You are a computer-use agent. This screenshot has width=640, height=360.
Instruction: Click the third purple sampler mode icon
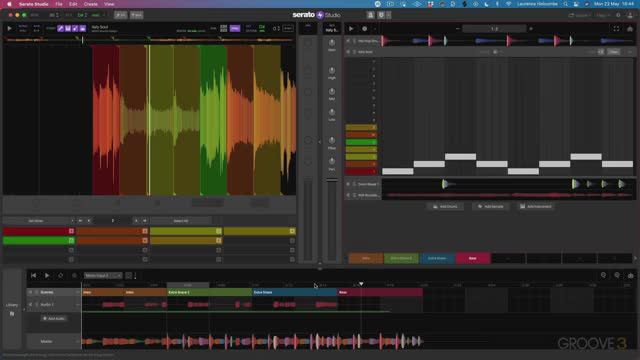75,28
